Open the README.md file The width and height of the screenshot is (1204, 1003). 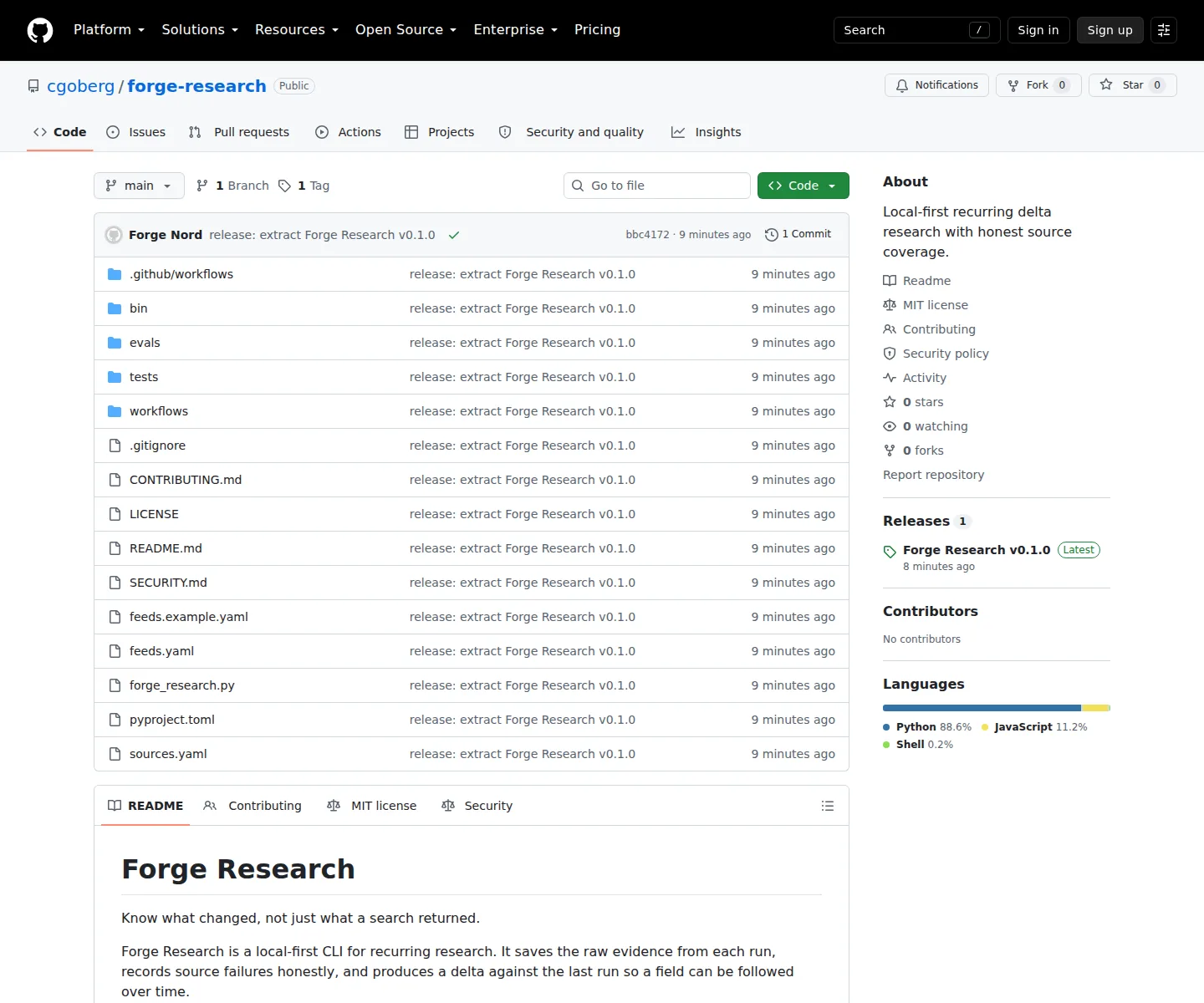click(166, 548)
